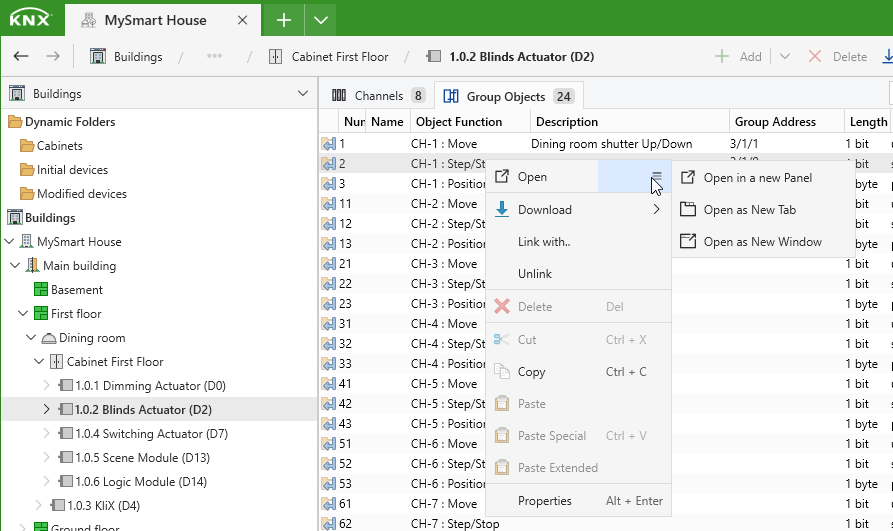
Task: Collapse the Cabinet First Floor node
Action: pyautogui.click(x=39, y=361)
